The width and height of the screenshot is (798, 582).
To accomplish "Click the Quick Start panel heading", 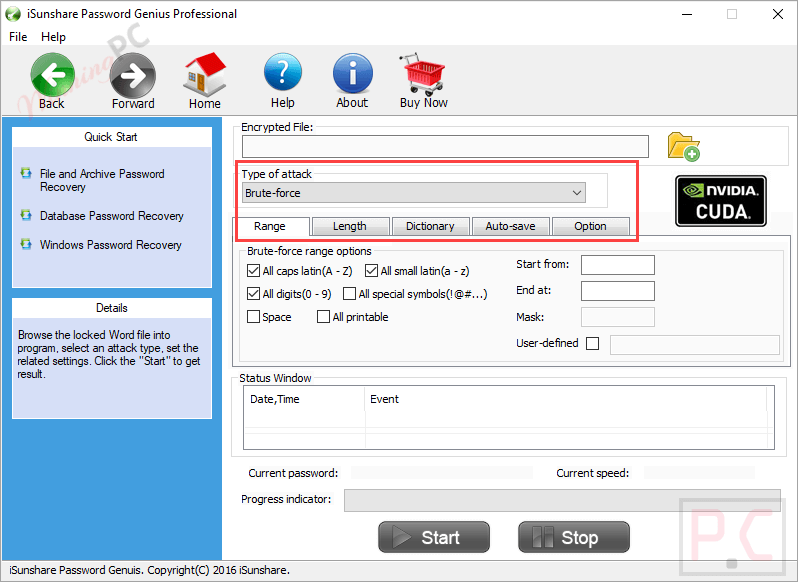I will point(111,137).
